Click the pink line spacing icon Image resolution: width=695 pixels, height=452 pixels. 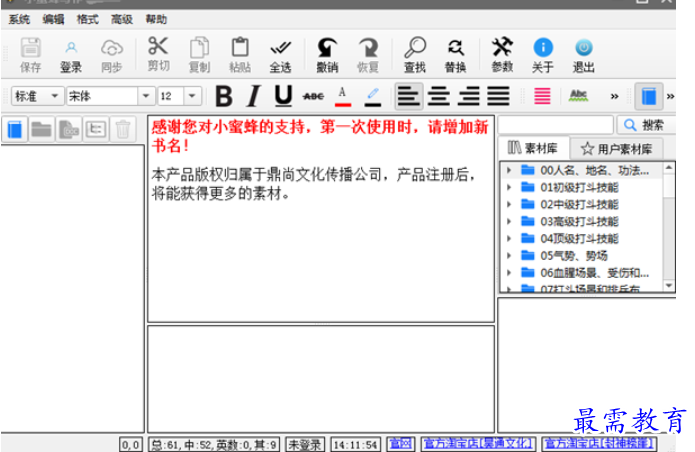click(542, 96)
